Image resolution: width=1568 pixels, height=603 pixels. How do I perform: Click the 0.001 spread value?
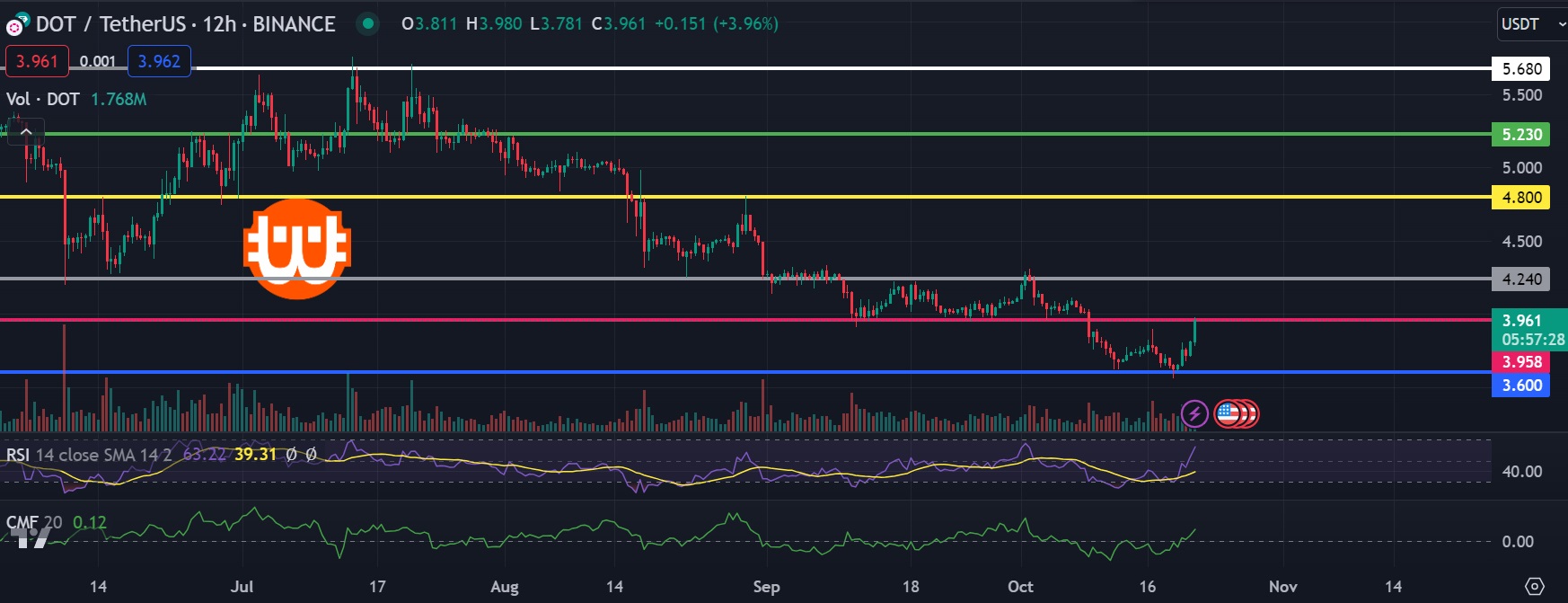coord(98,61)
